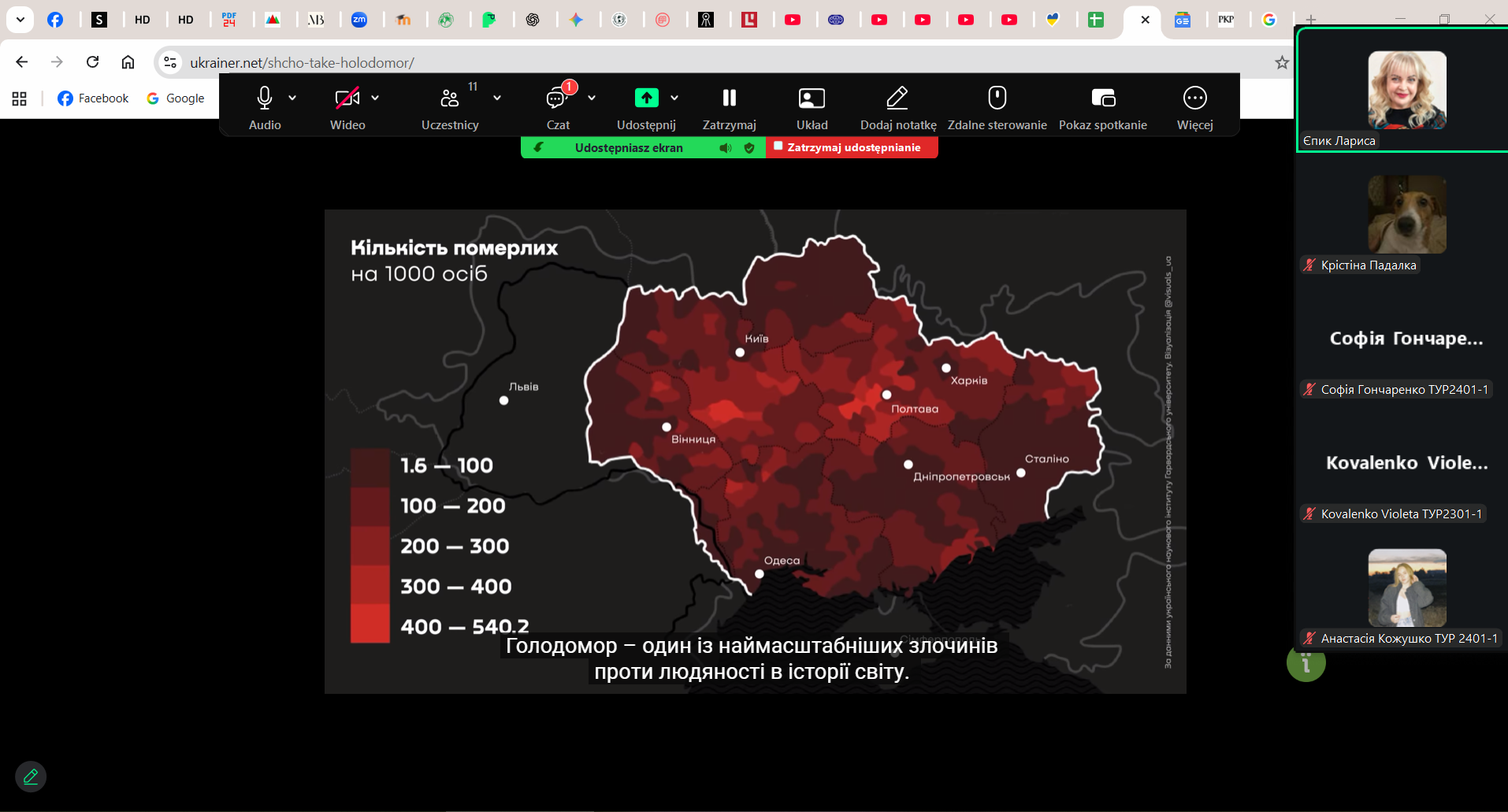The width and height of the screenshot is (1508, 812).
Task: Expand the Audio options arrow
Action: (292, 98)
